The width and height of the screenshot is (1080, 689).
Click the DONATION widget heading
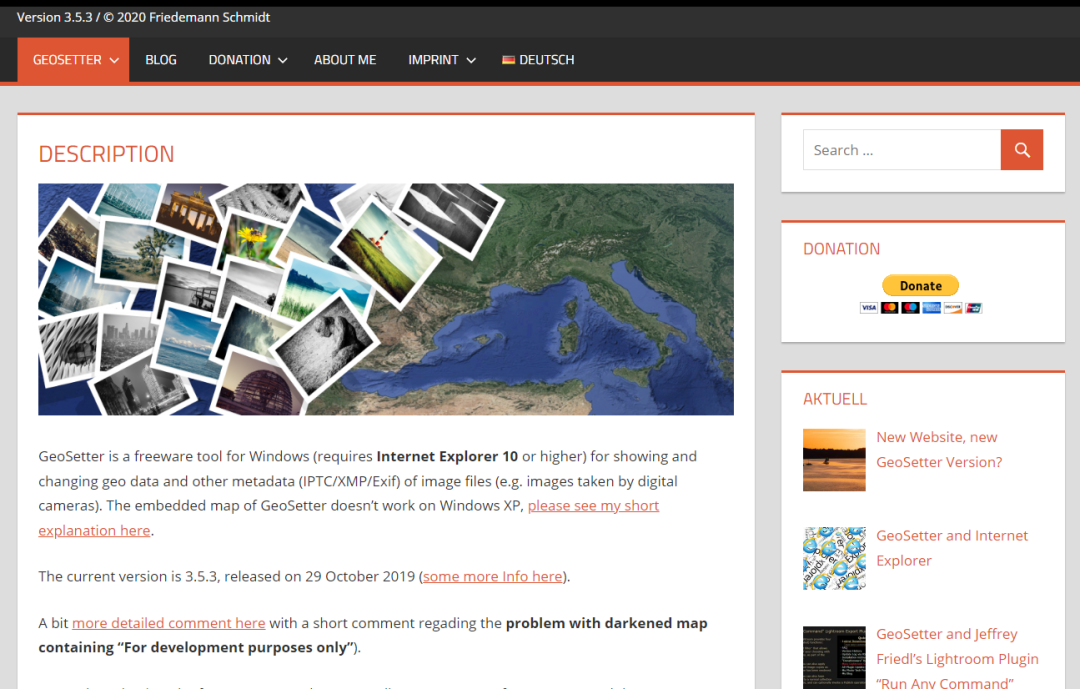point(841,249)
